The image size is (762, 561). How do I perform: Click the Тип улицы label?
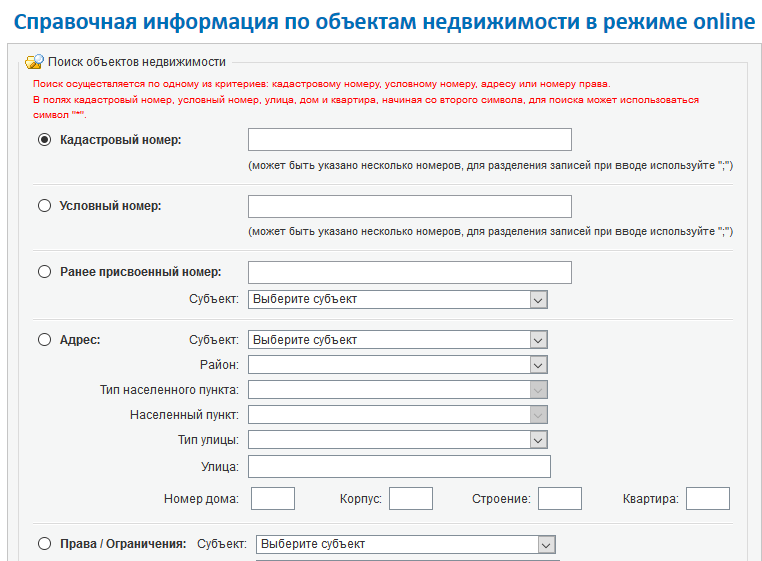coord(208,440)
